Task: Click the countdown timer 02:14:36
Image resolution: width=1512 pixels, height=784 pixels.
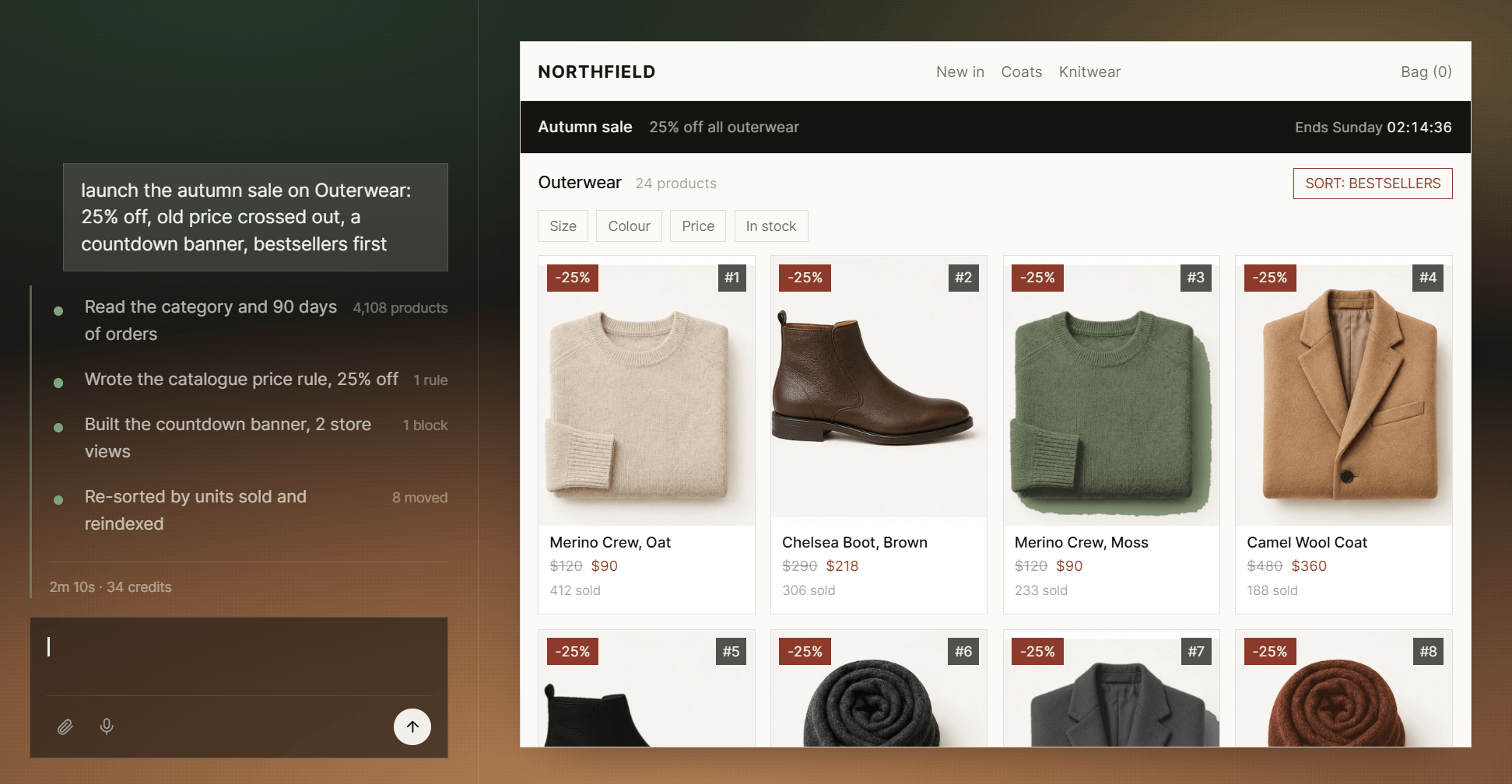Action: [1419, 127]
